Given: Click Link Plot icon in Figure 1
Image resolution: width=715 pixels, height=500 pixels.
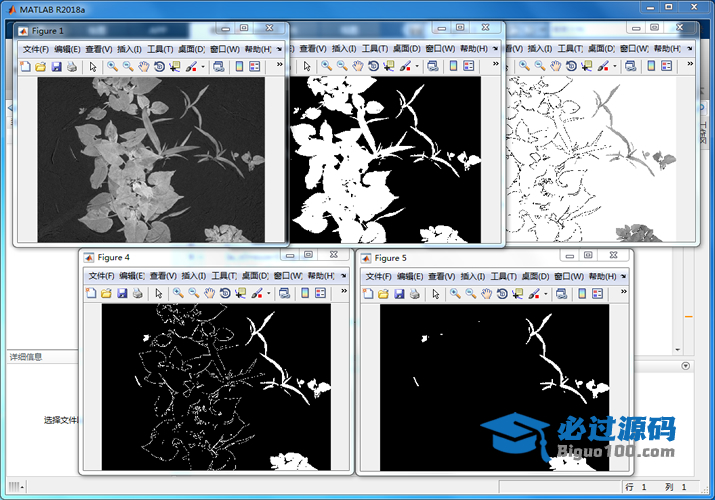Looking at the screenshot, I should click(219, 67).
